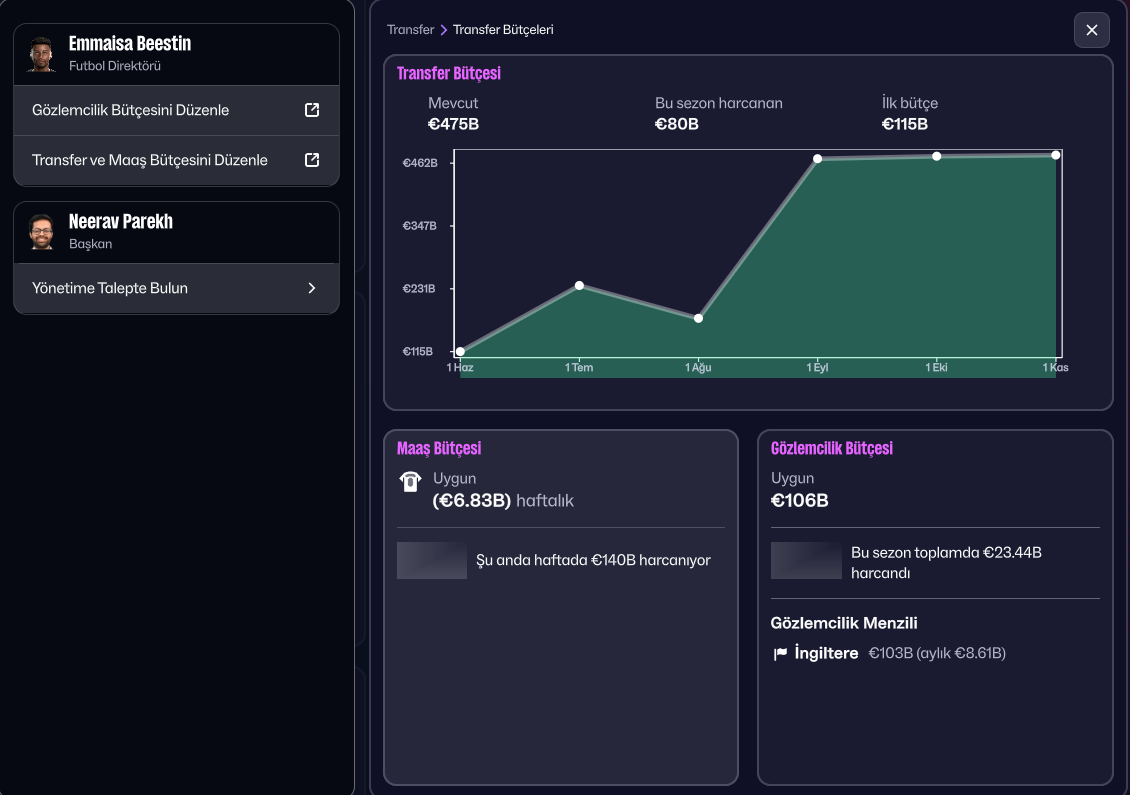Image resolution: width=1130 pixels, height=795 pixels.
Task: Go back to the Transfer breadcrumb
Action: 410,30
